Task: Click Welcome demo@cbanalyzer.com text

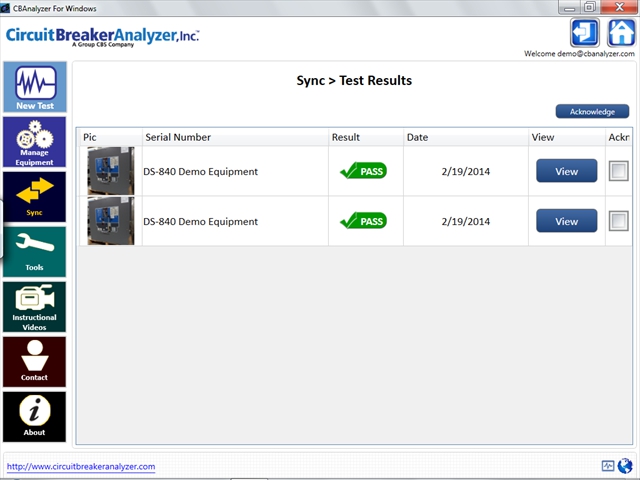Action: click(x=579, y=53)
